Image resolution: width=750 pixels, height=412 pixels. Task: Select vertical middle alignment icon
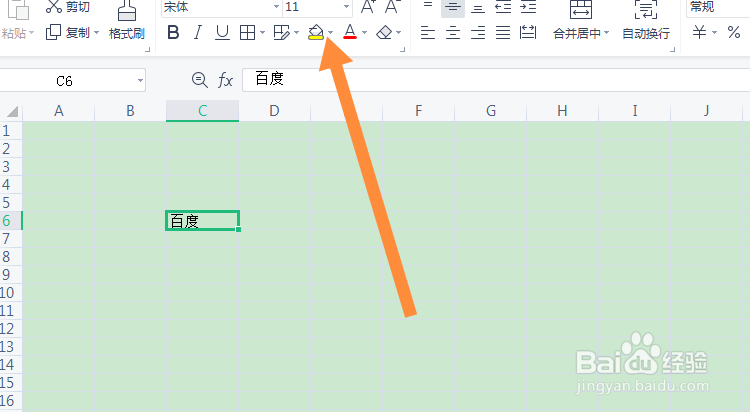point(452,7)
